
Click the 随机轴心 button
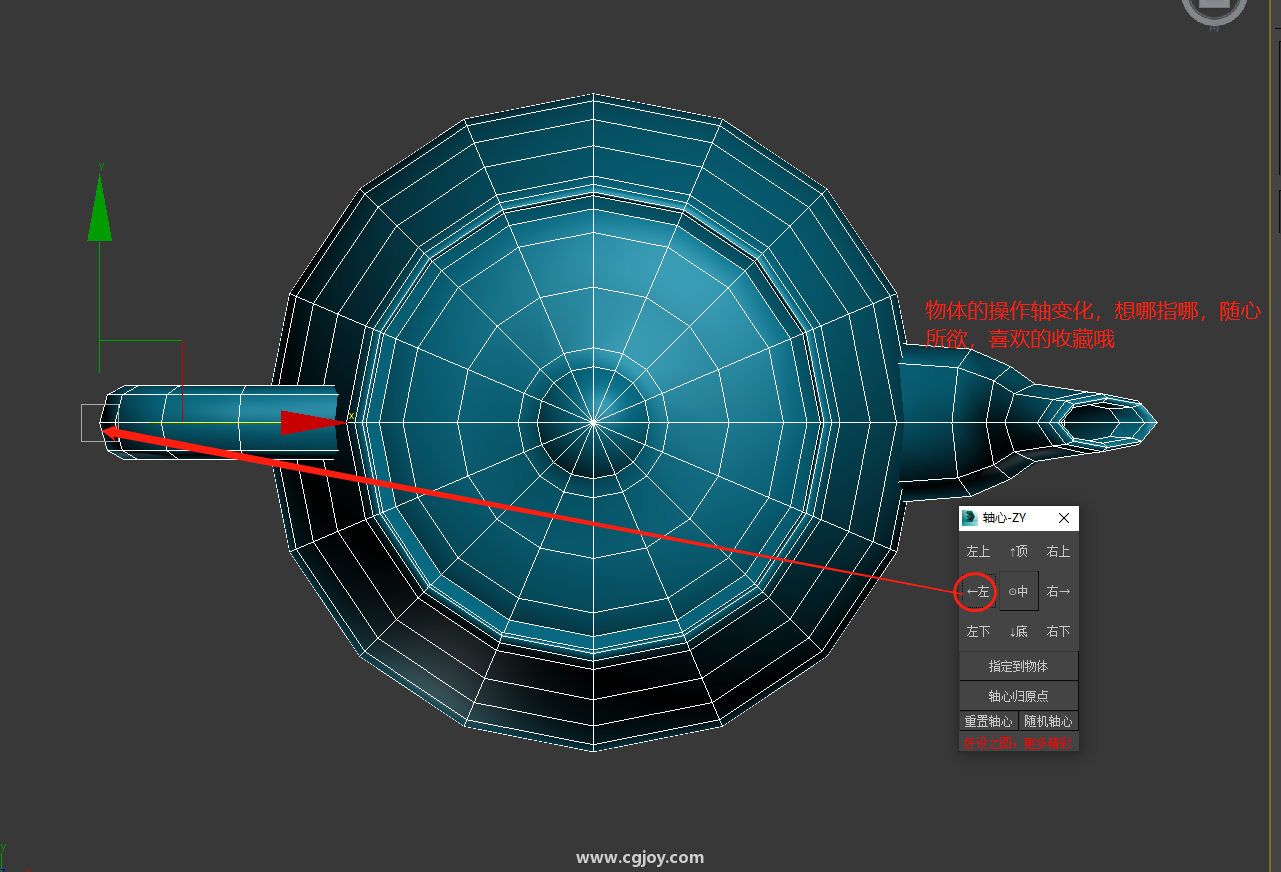1048,721
